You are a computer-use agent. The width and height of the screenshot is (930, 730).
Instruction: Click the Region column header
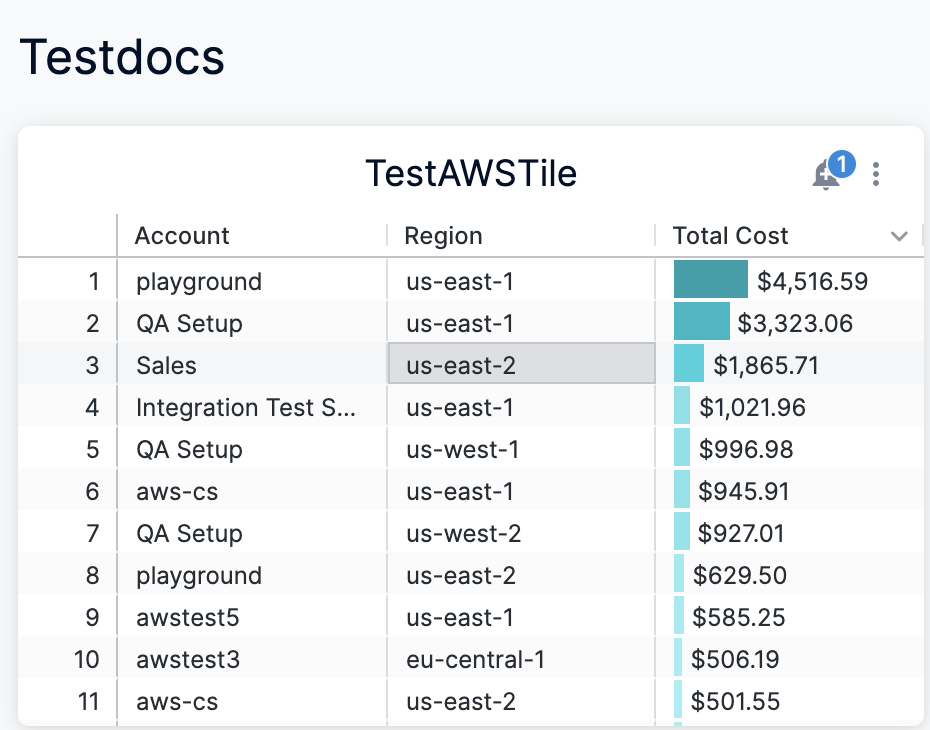[x=443, y=236]
